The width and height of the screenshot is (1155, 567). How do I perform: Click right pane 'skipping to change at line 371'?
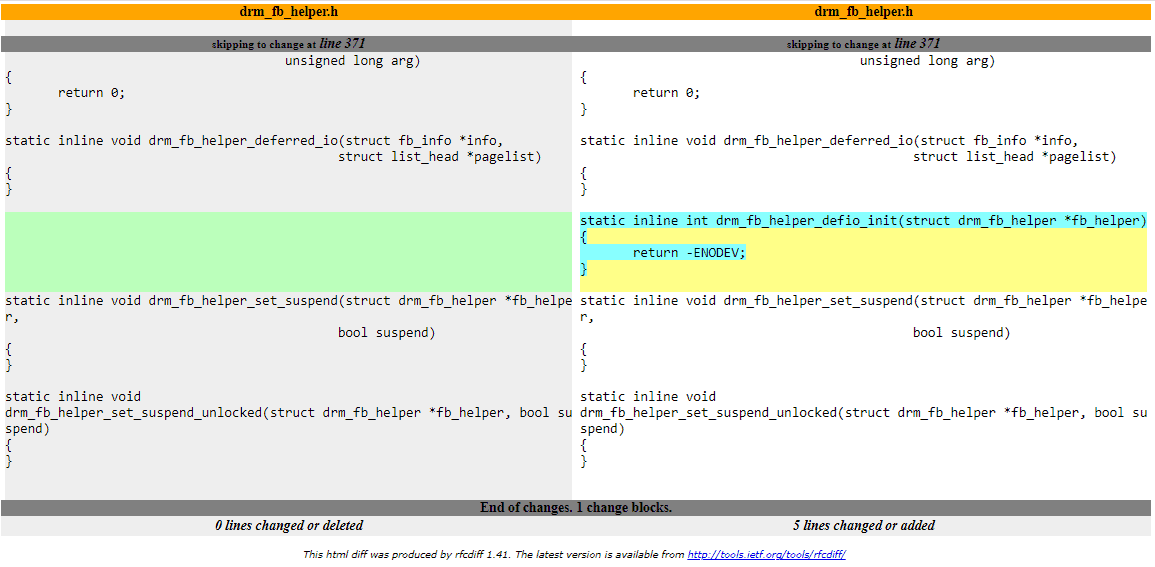click(863, 44)
